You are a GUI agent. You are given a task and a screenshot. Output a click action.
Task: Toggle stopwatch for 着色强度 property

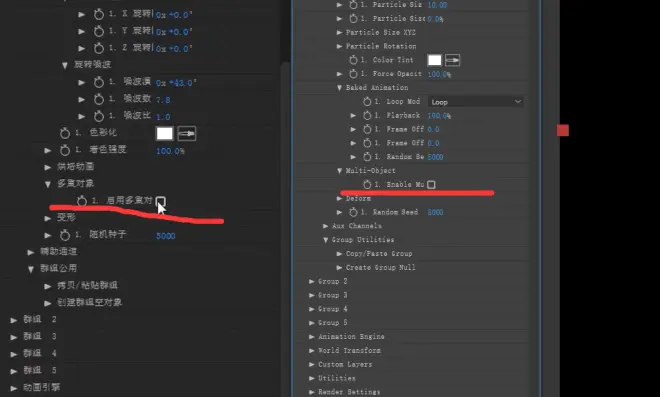click(65, 150)
